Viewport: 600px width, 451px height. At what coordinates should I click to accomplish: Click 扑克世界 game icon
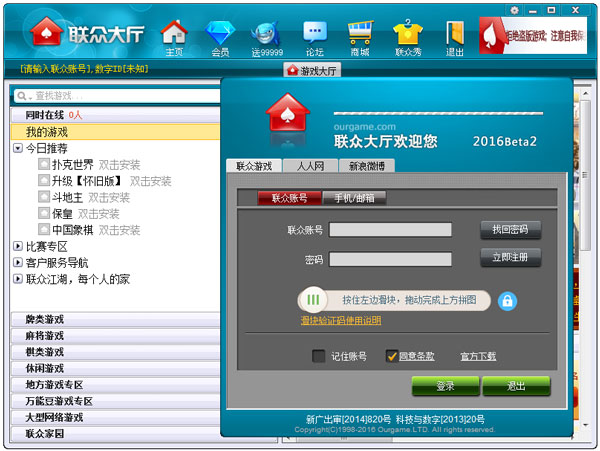44,164
